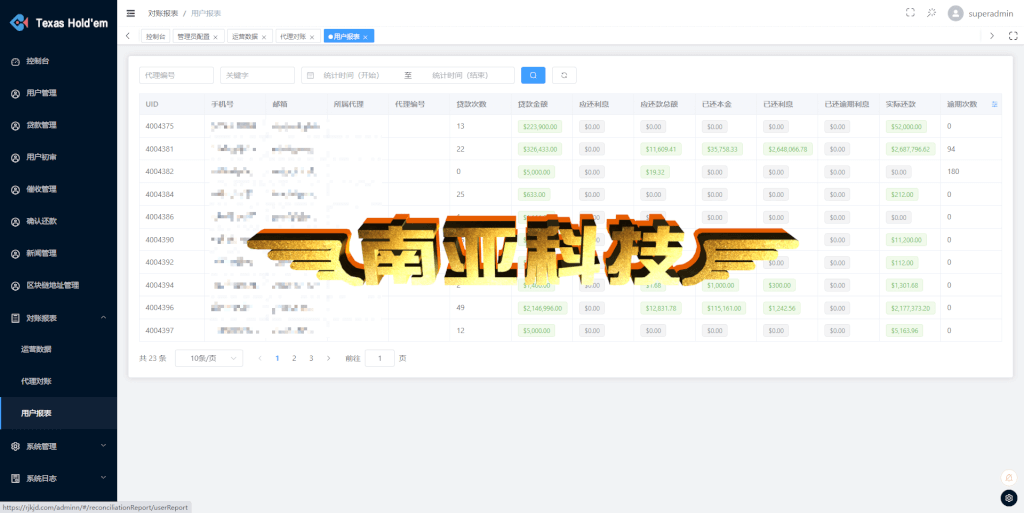1024x513 pixels.
Task: Close the 代理对账 tab
Action: point(312,37)
